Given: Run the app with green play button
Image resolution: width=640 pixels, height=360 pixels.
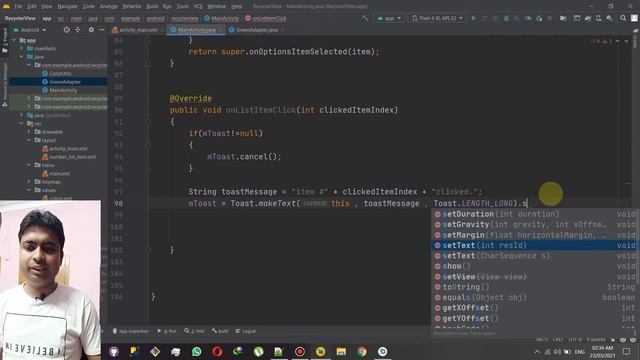Looking at the screenshot, I should pyautogui.click(x=473, y=18).
